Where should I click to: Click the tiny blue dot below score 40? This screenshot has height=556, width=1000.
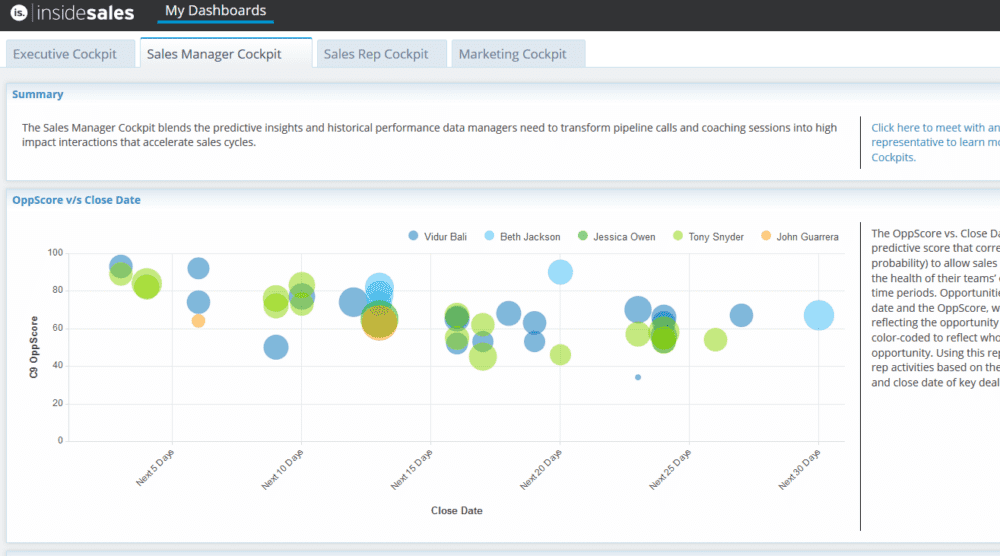pyautogui.click(x=638, y=377)
